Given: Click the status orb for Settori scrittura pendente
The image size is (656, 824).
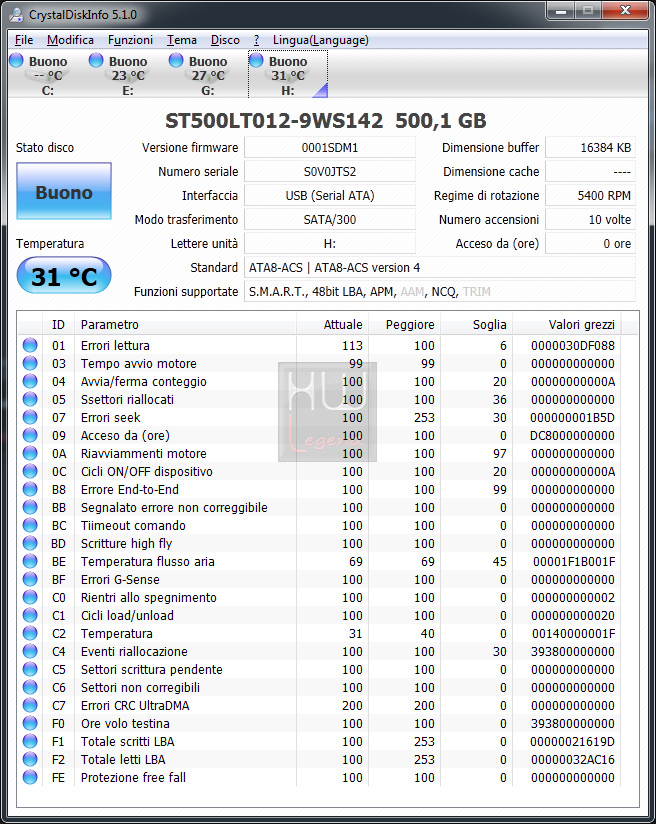Looking at the screenshot, I should (x=30, y=669).
